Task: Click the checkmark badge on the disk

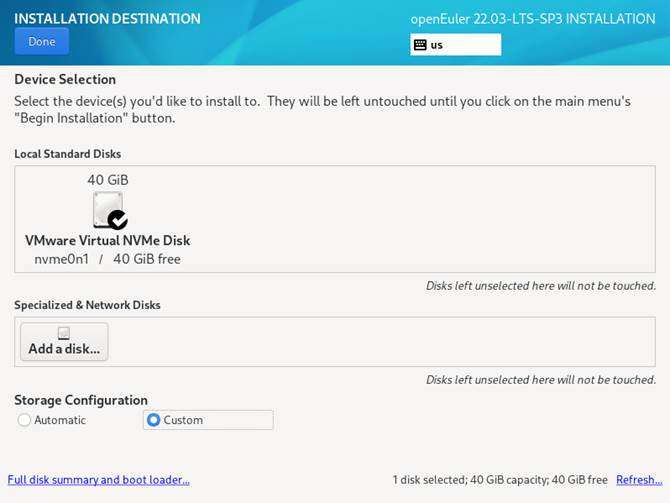Action: click(x=118, y=219)
